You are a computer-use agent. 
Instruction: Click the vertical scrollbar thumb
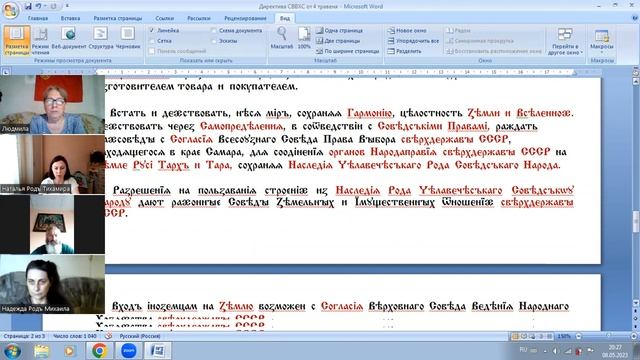click(x=636, y=221)
